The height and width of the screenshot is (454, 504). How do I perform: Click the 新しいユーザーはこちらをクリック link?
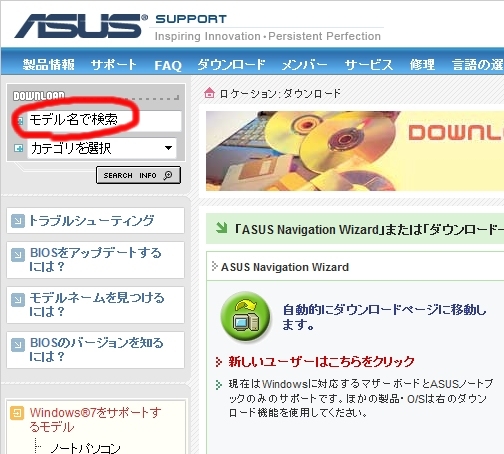(321, 361)
